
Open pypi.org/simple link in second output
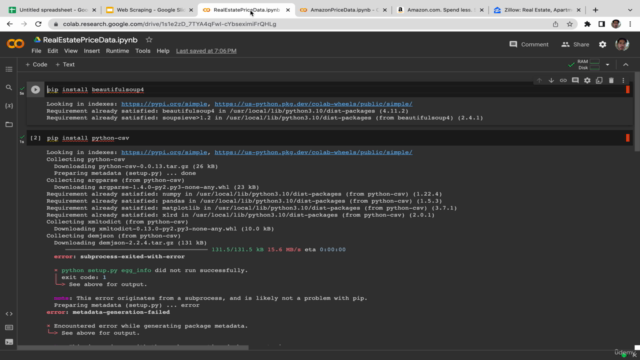pyautogui.click(x=164, y=152)
